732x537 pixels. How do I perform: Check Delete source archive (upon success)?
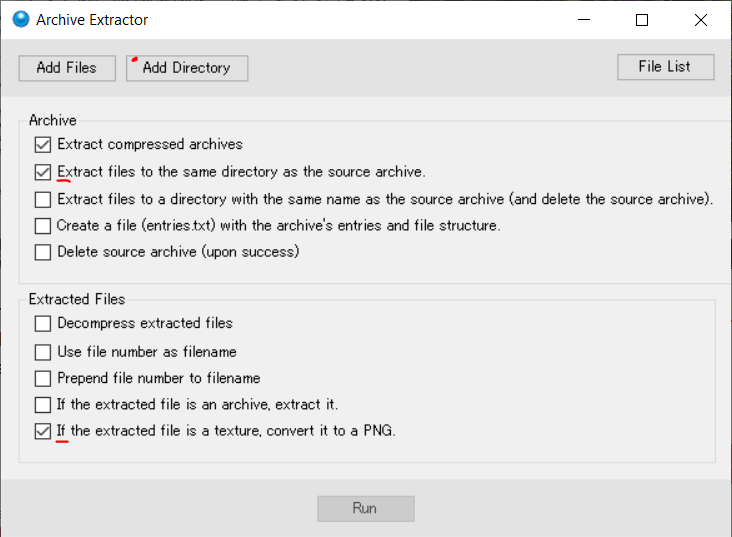(x=43, y=253)
